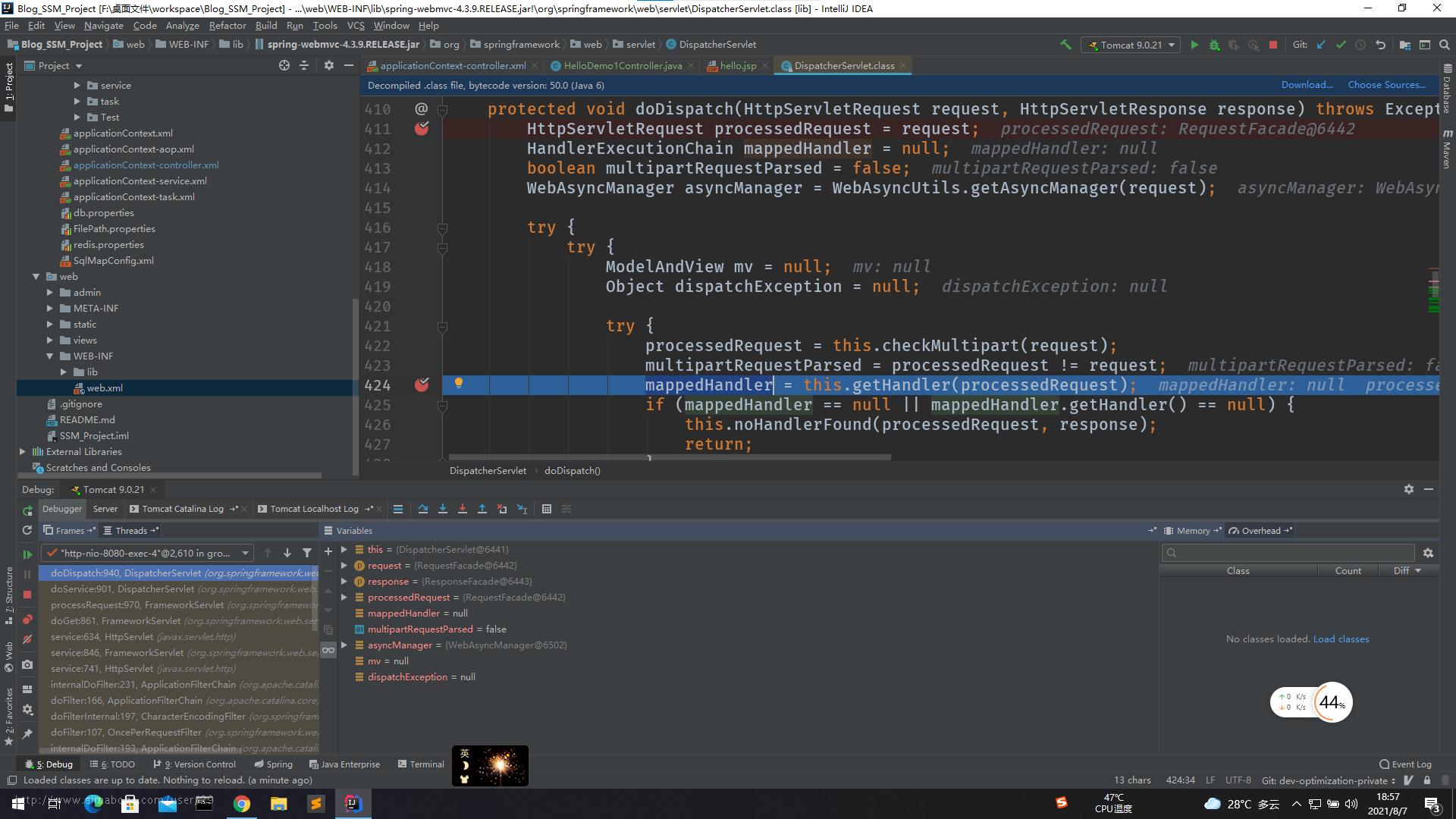Toggle the breakpoint on line 411
This screenshot has height=819, width=1456.
point(422,128)
